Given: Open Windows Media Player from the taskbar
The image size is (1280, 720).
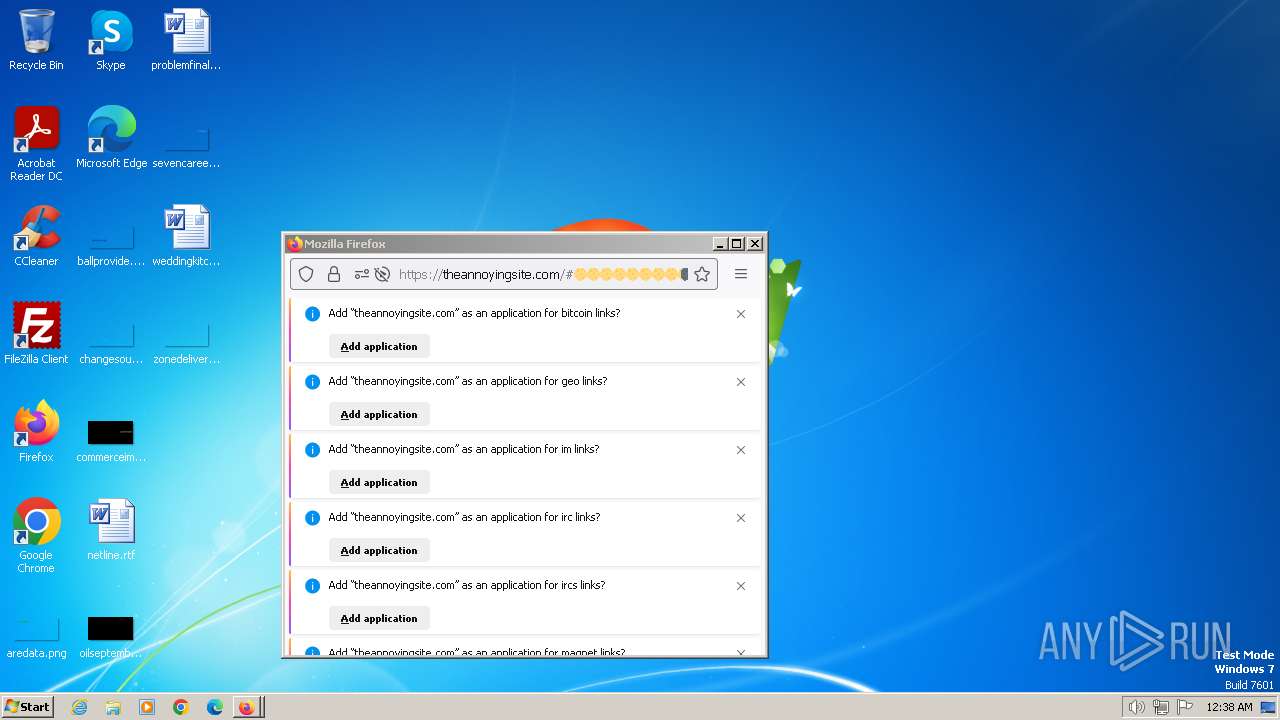Looking at the screenshot, I should [147, 707].
